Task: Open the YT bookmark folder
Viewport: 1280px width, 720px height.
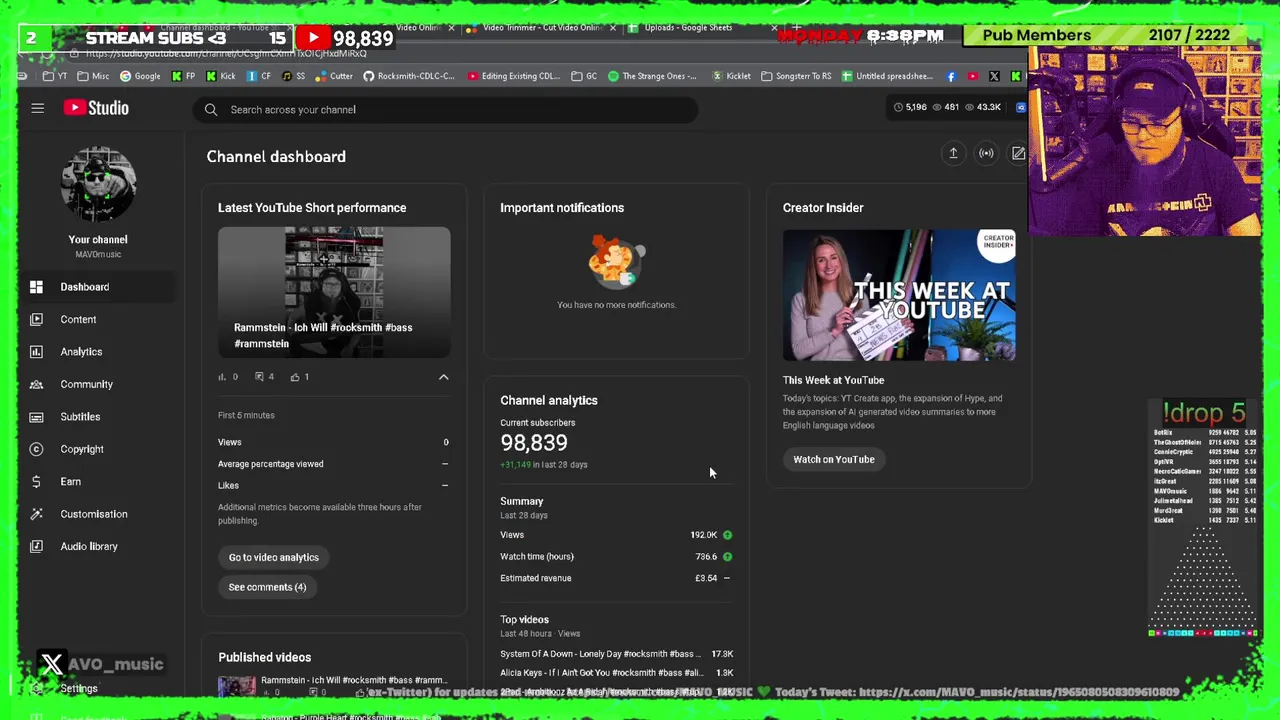Action: click(56, 76)
